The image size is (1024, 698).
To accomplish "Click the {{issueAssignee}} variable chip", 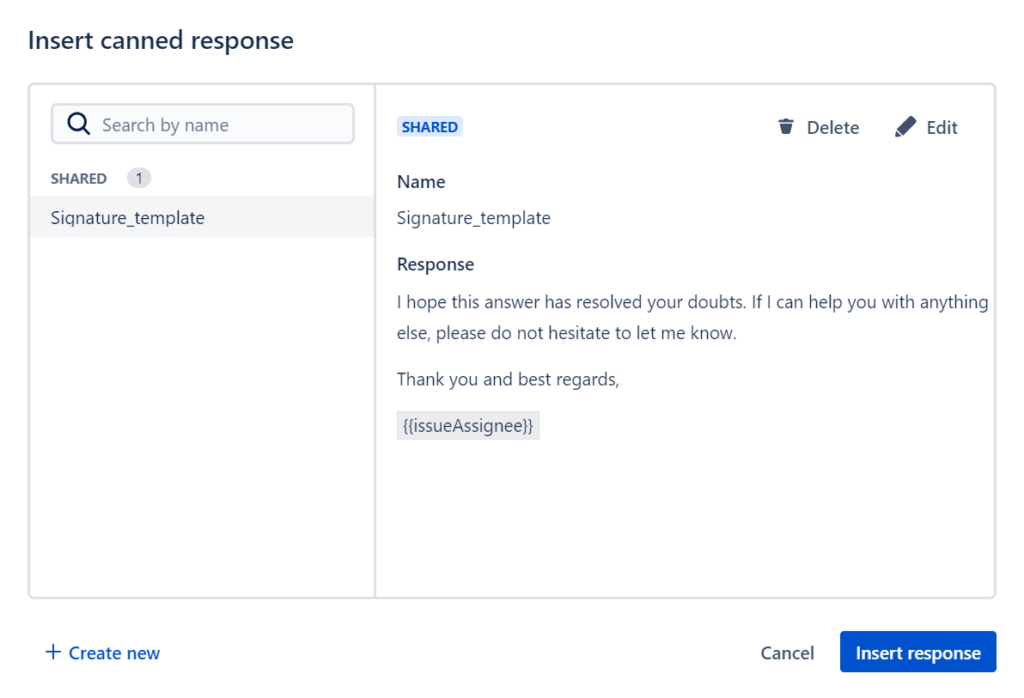I will (468, 426).
